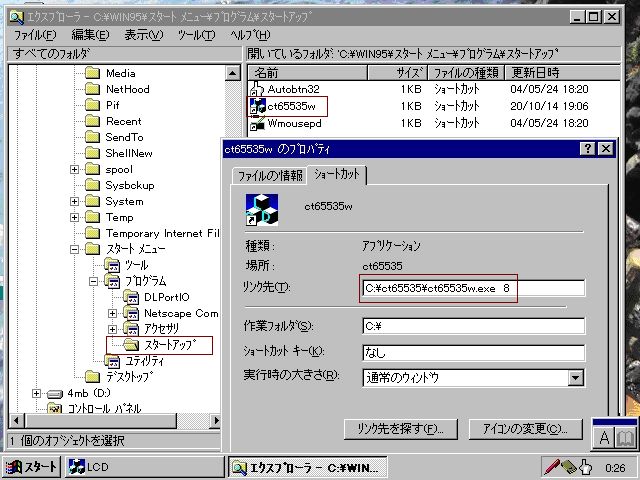Screen dimensions: 640x480
Task: Click the リンク先 target input field
Action: 473,288
